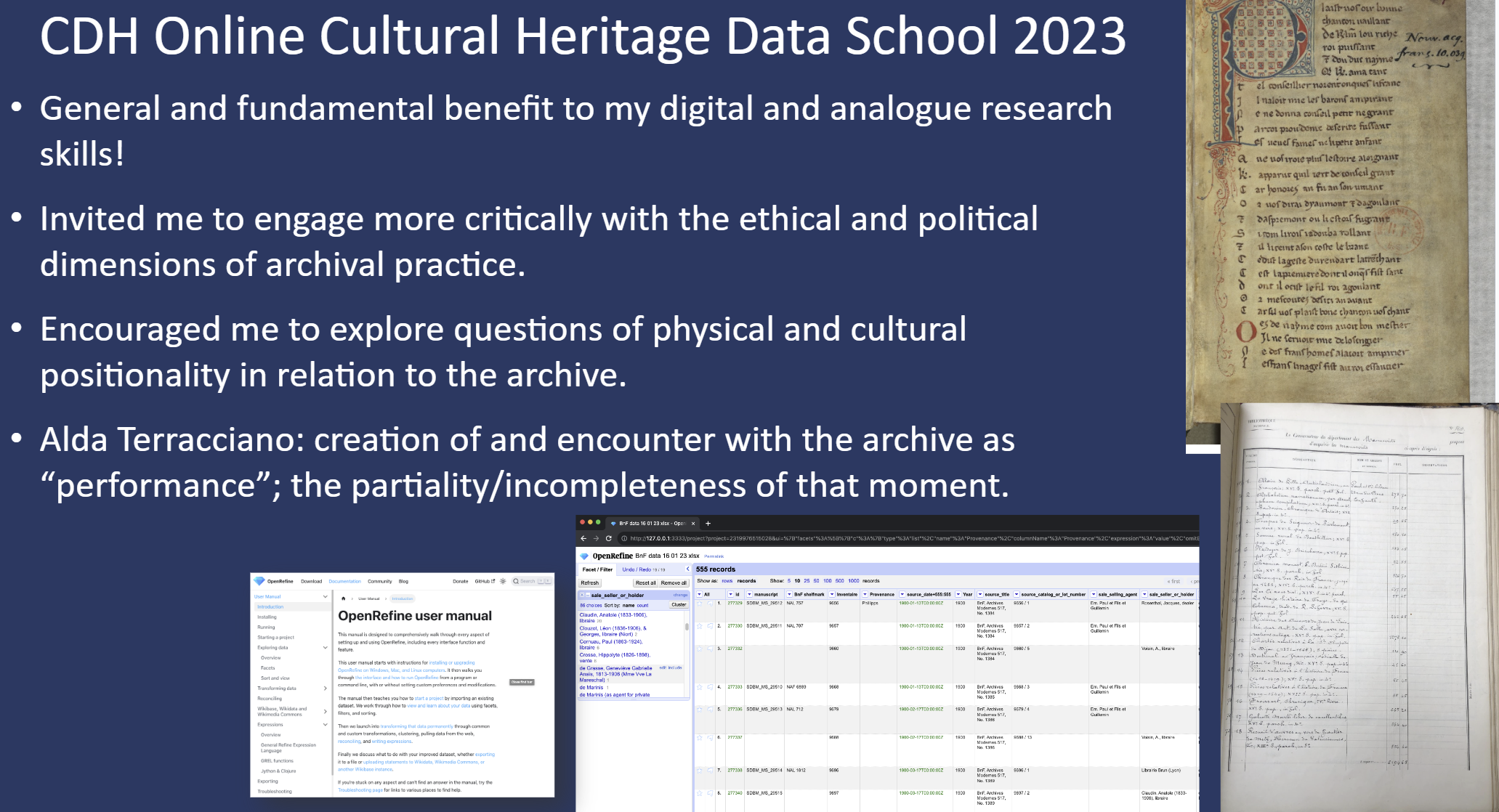This screenshot has width=1499, height=812.
Task: Click the OpenRefine diamond logo in the app header
Action: [583, 556]
